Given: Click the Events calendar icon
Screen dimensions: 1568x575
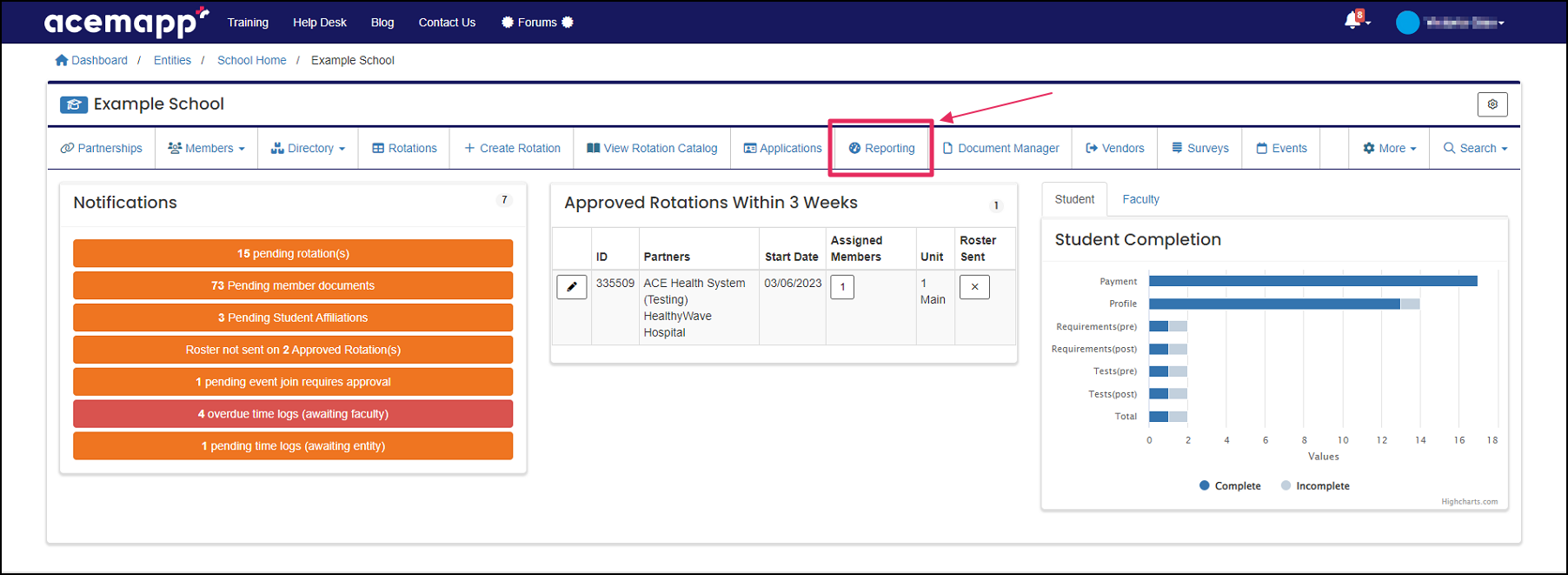Looking at the screenshot, I should 1262,148.
